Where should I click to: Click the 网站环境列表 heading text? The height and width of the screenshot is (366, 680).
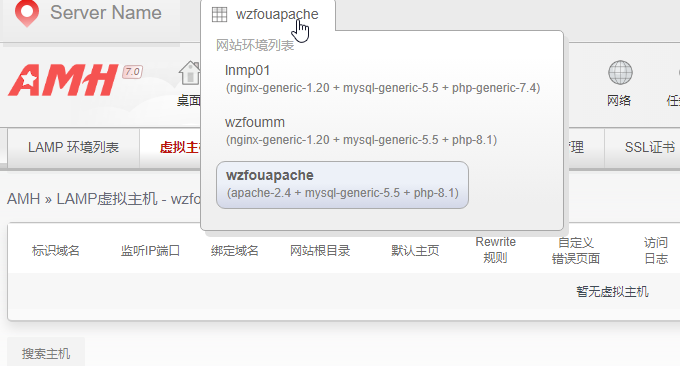coord(255,45)
